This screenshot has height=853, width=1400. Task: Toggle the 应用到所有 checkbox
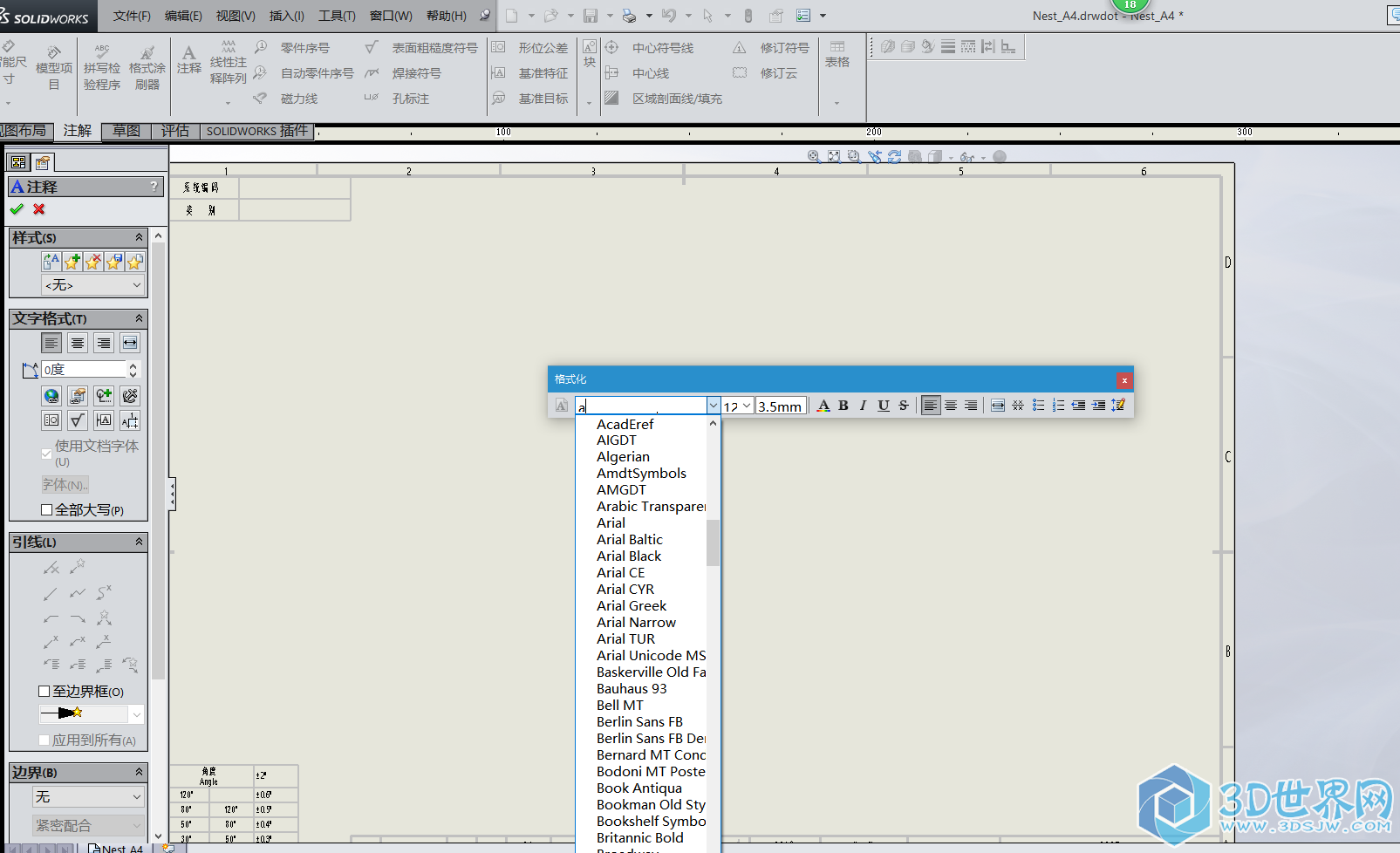(x=44, y=740)
